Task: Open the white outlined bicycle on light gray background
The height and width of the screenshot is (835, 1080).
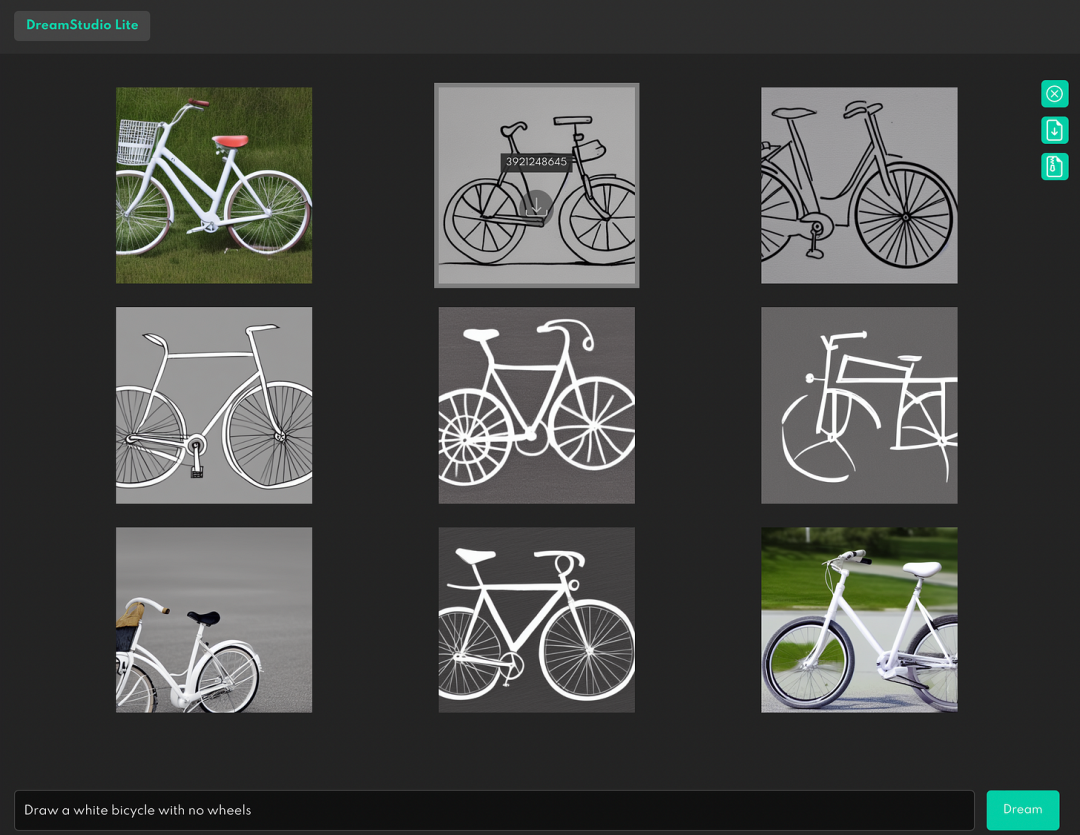Action: click(214, 405)
